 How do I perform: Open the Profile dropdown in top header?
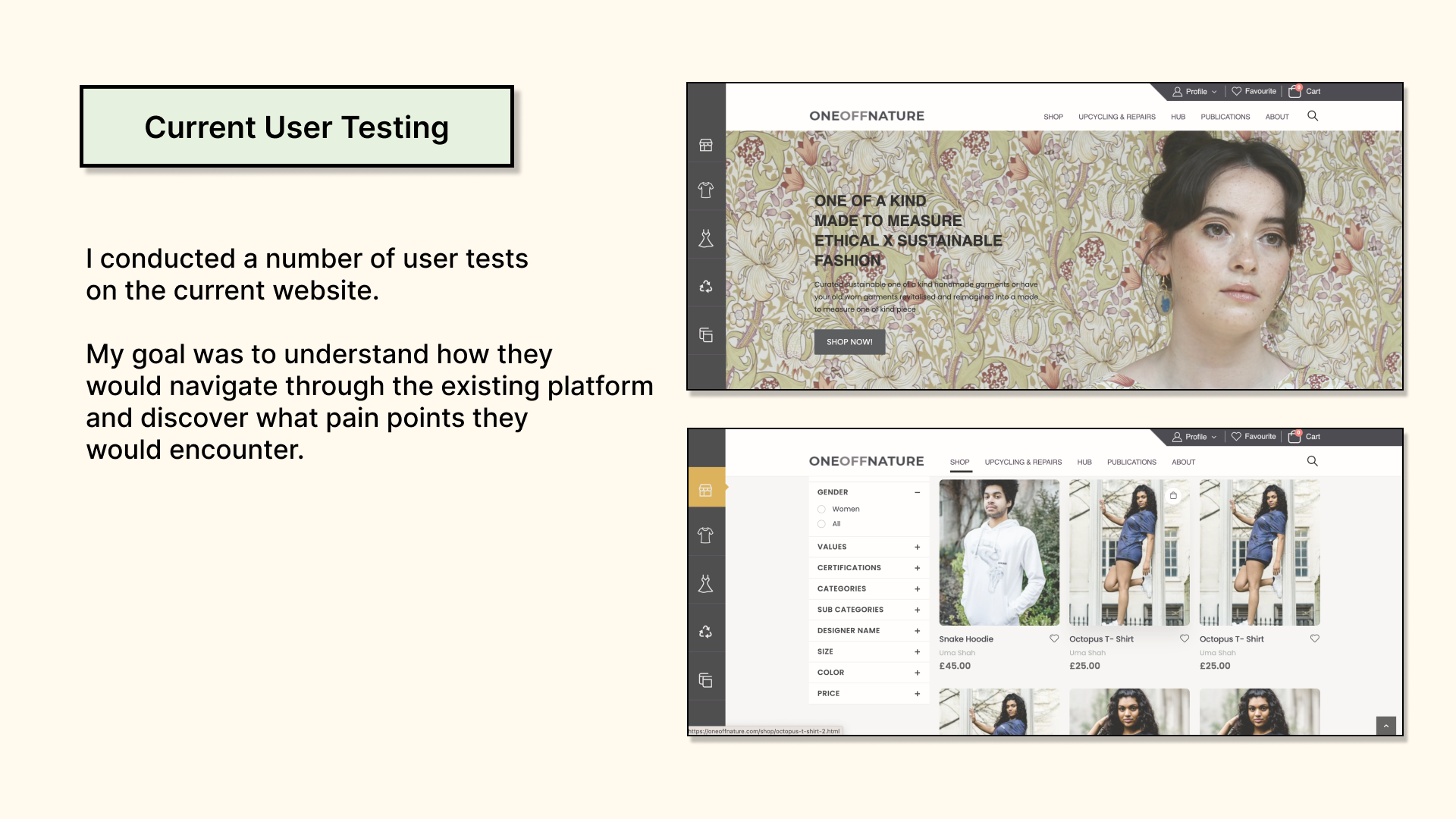(x=1195, y=92)
